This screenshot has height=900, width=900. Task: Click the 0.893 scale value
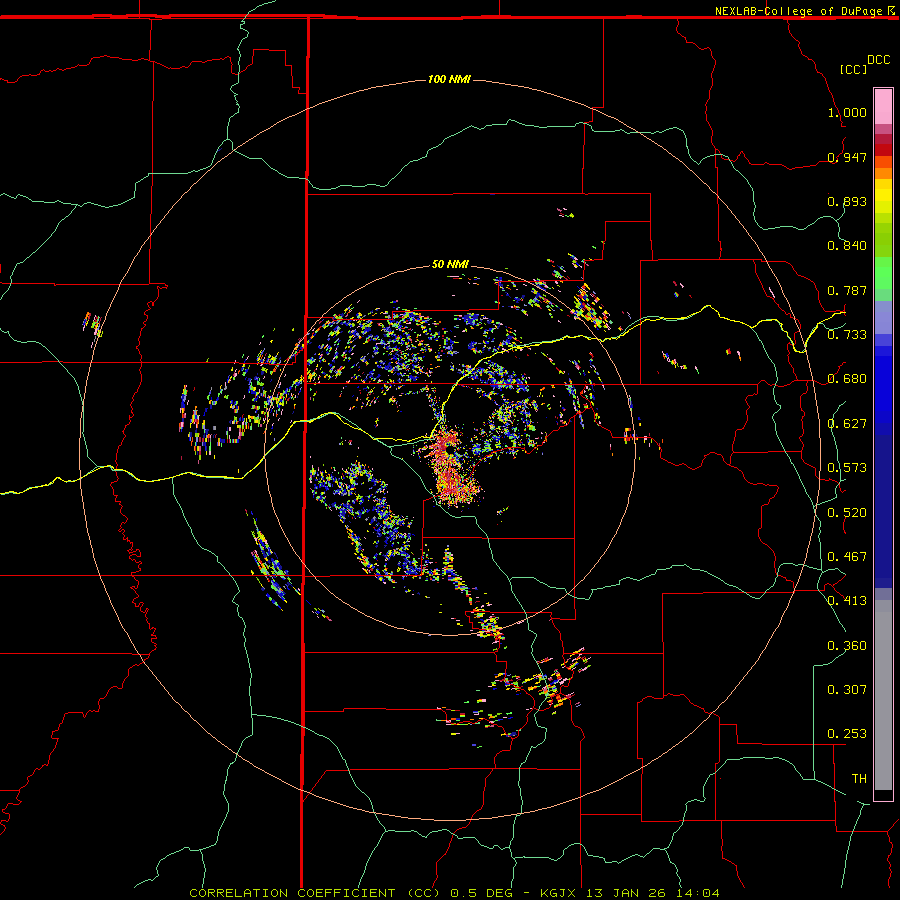847,201
